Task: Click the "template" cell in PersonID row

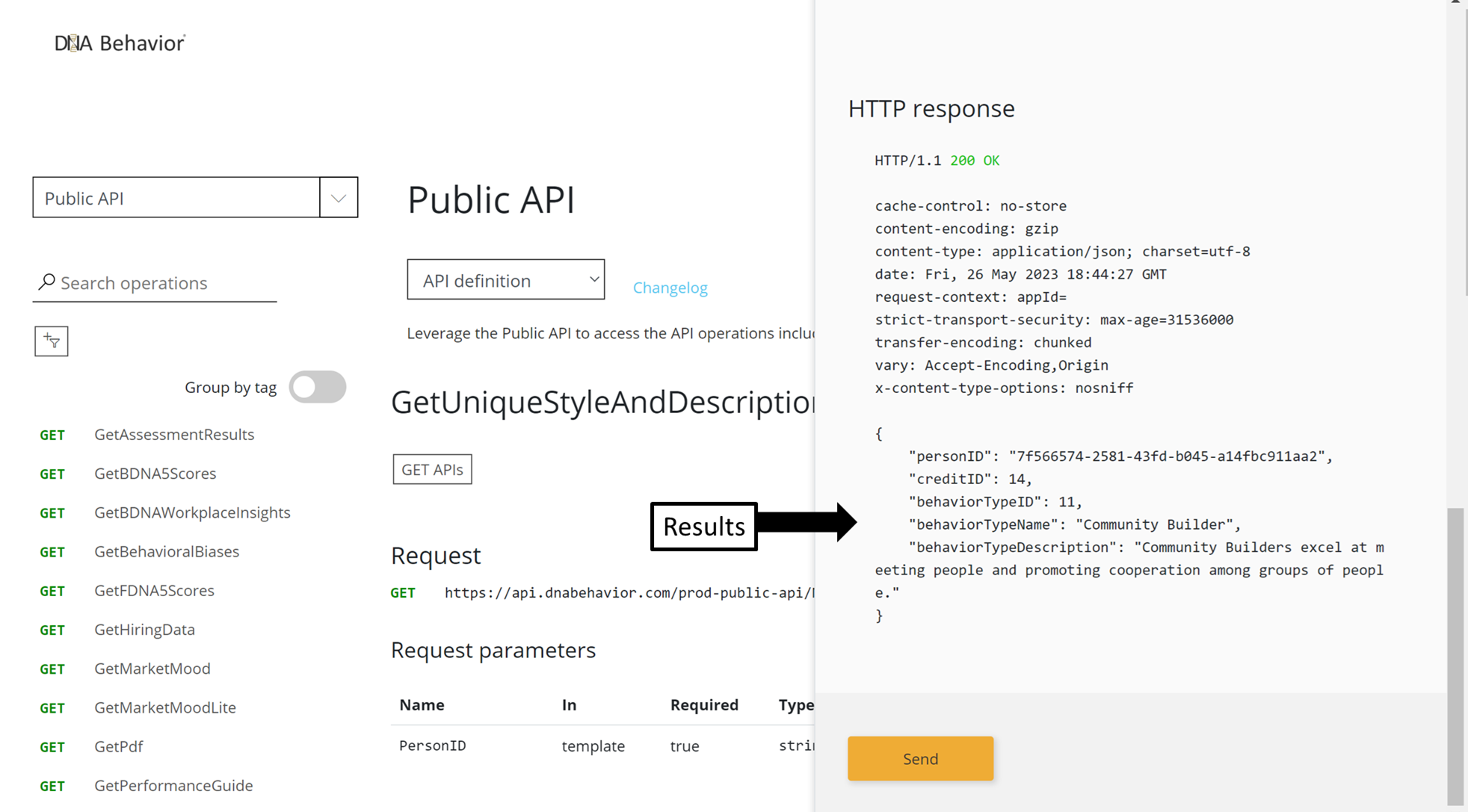Action: click(x=593, y=746)
